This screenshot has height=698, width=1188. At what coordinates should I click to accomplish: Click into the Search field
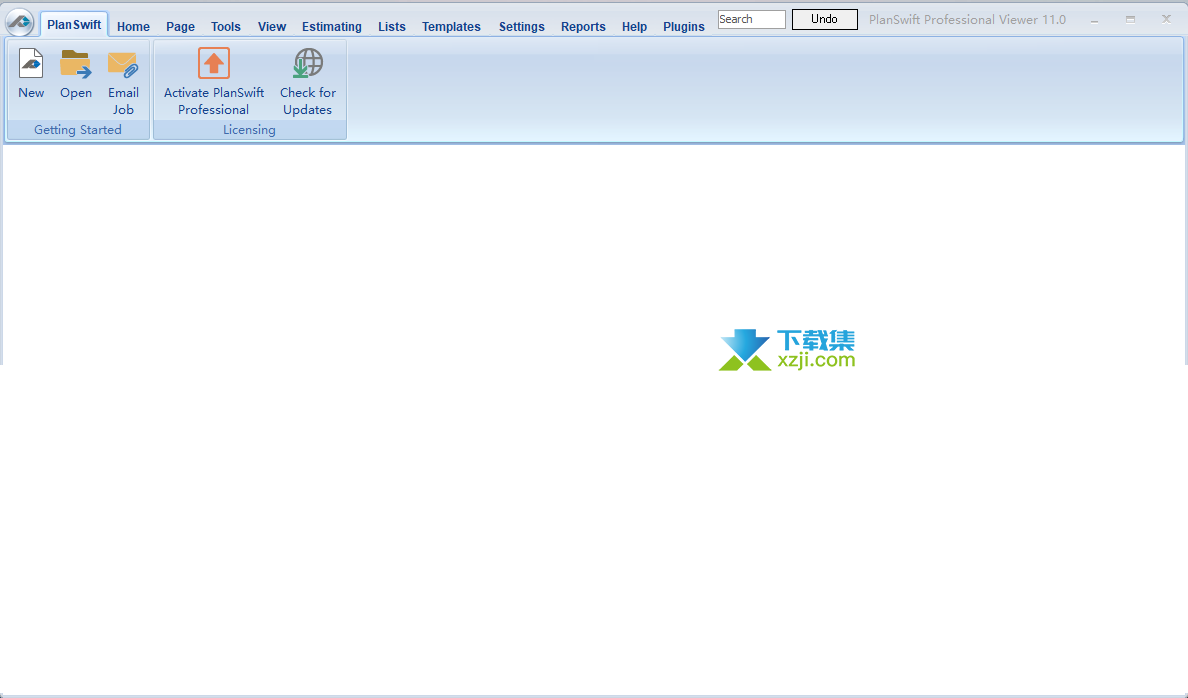pos(752,19)
